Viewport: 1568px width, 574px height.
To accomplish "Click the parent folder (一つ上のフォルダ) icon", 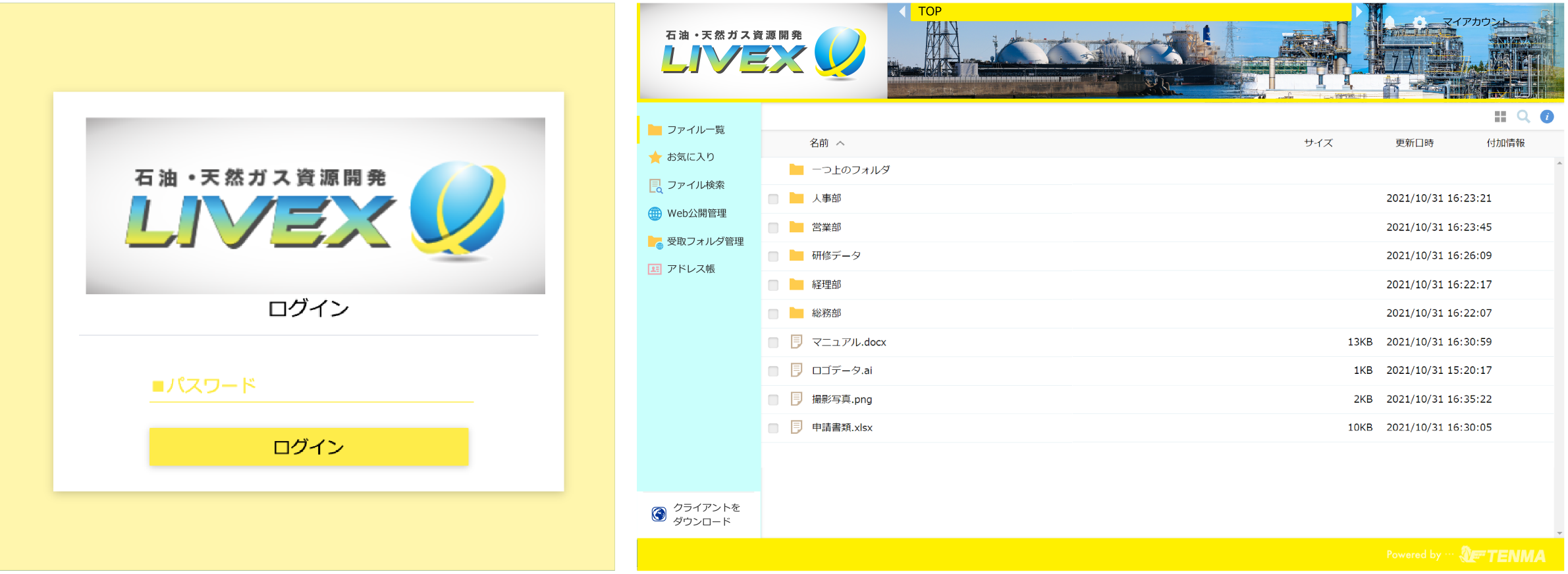I will point(796,169).
